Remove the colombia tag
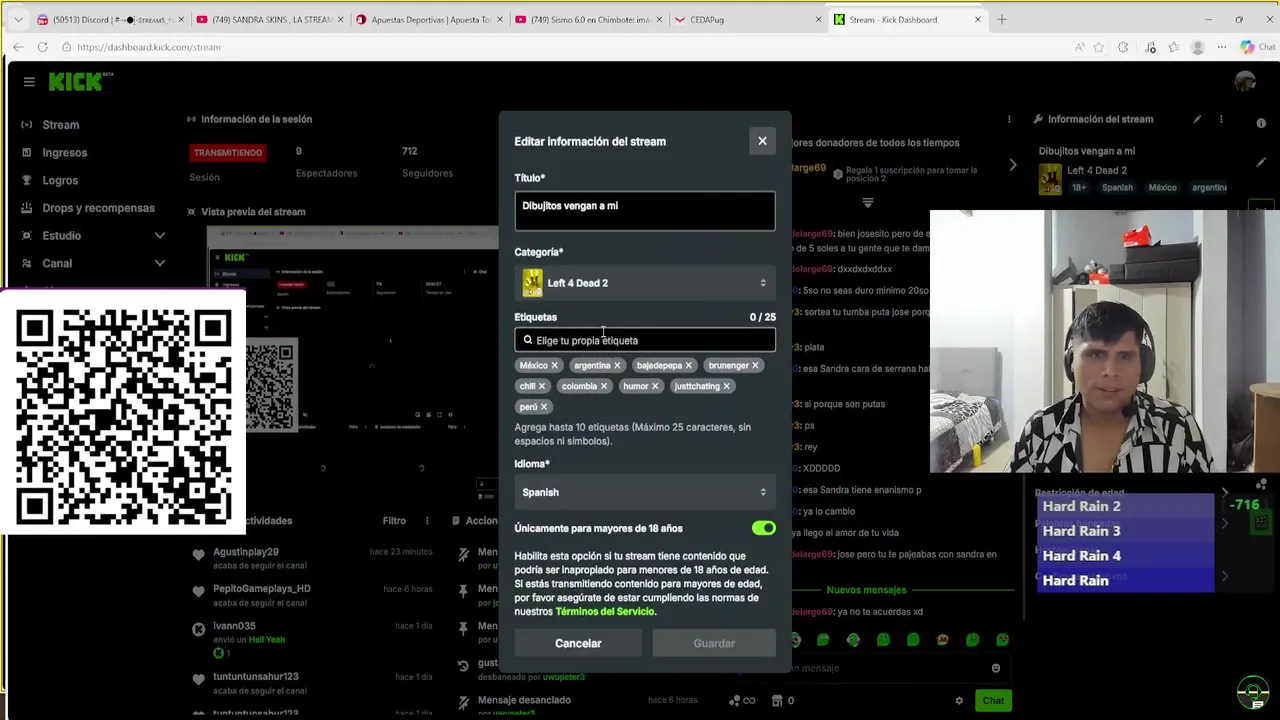Viewport: 1280px width, 720px height. (x=603, y=386)
